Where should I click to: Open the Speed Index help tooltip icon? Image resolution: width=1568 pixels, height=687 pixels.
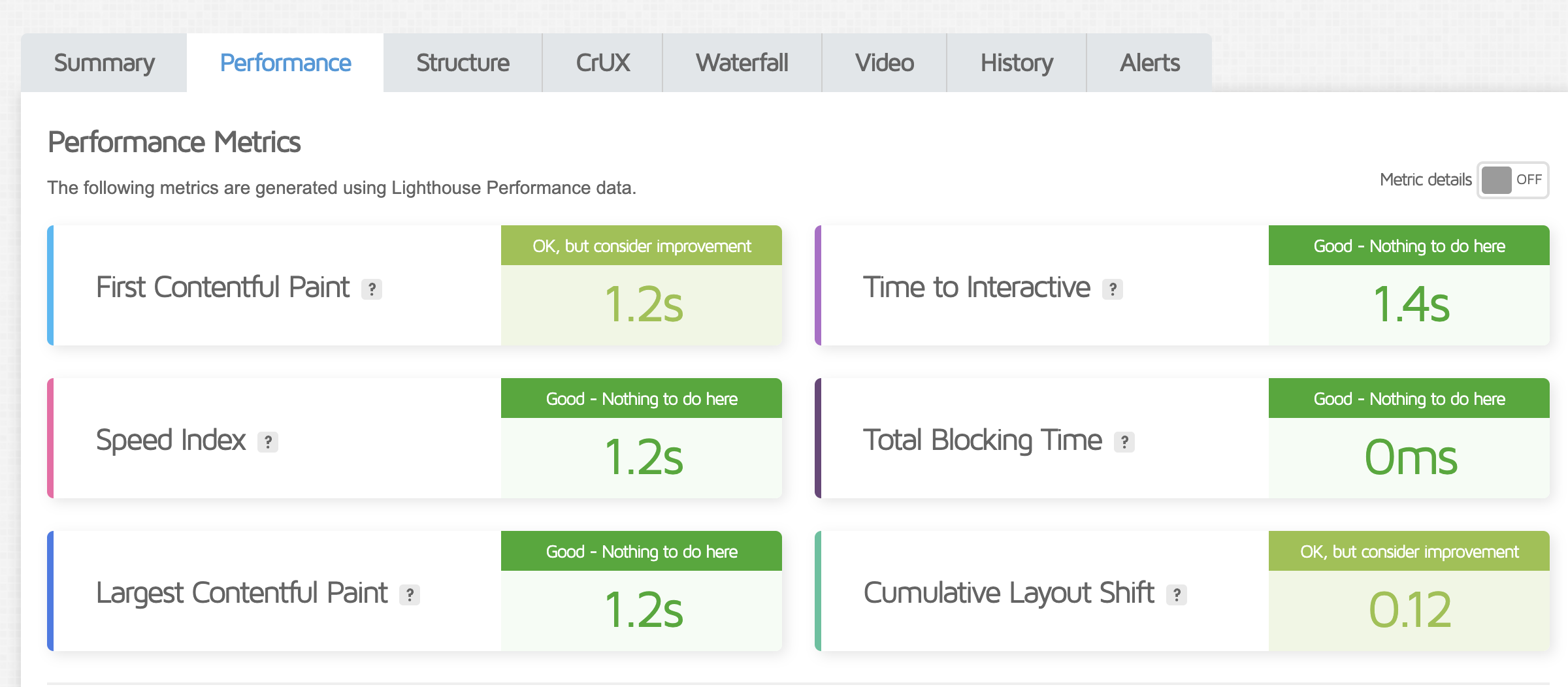268,442
